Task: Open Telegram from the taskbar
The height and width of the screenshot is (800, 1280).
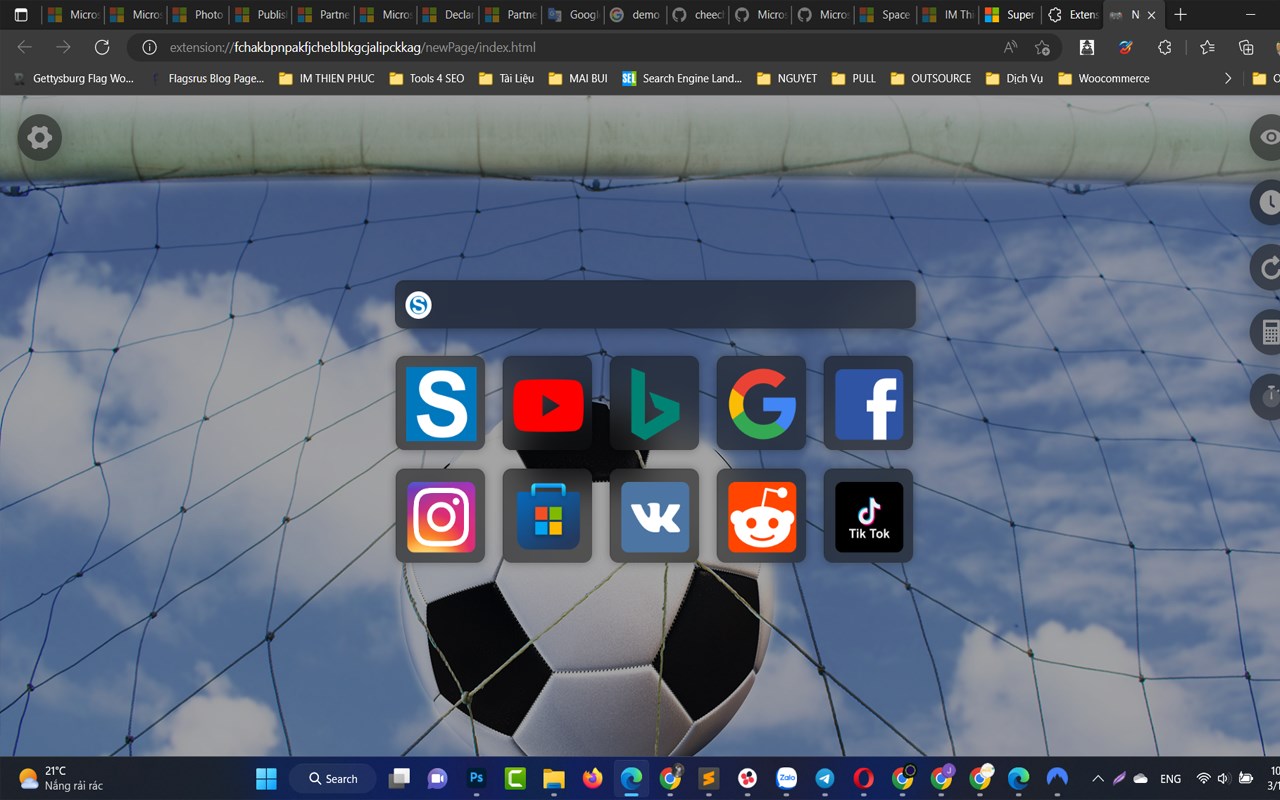Action: (x=825, y=778)
